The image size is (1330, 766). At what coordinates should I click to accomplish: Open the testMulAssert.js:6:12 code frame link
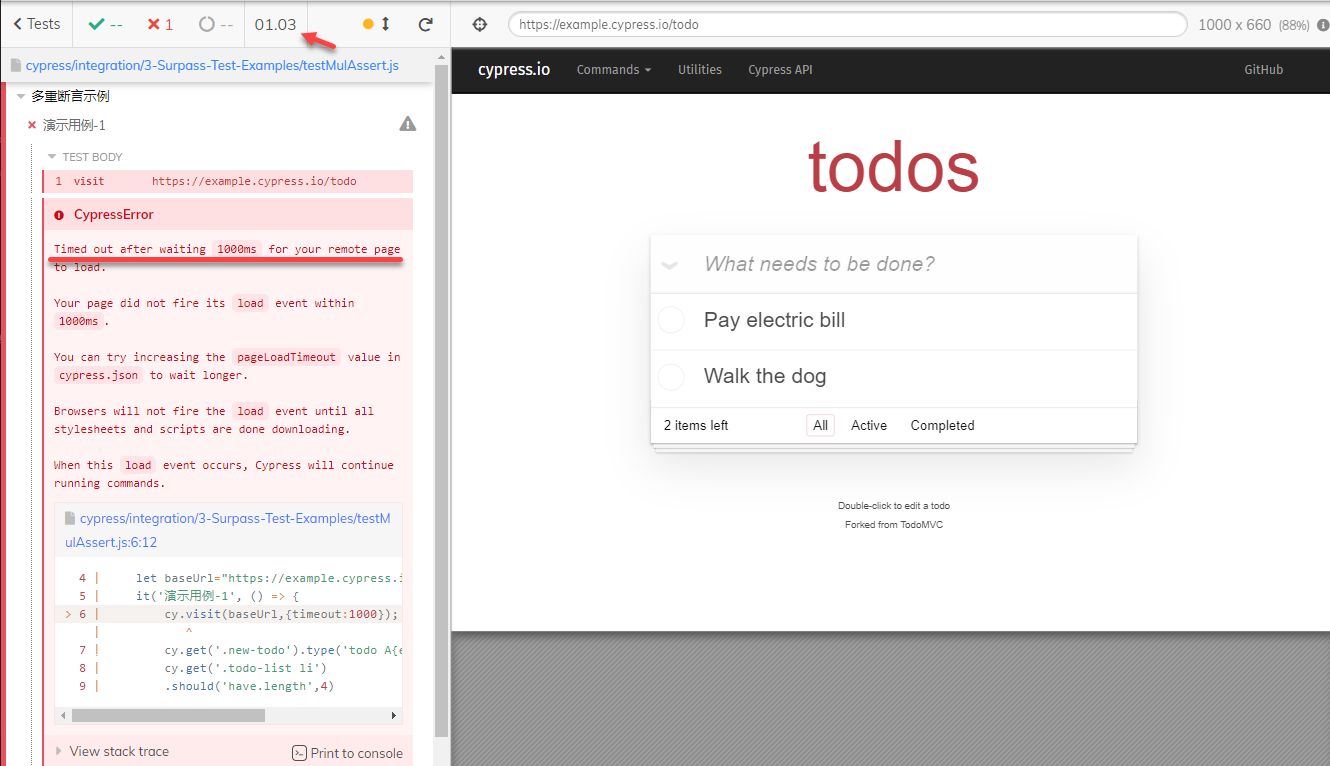(228, 530)
